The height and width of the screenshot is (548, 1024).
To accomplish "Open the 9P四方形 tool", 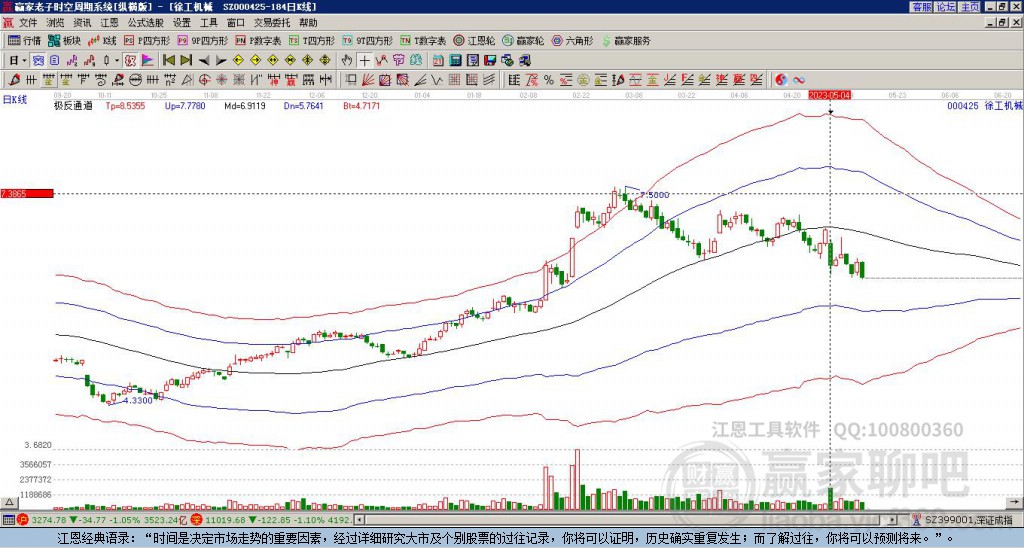I will pyautogui.click(x=202, y=40).
